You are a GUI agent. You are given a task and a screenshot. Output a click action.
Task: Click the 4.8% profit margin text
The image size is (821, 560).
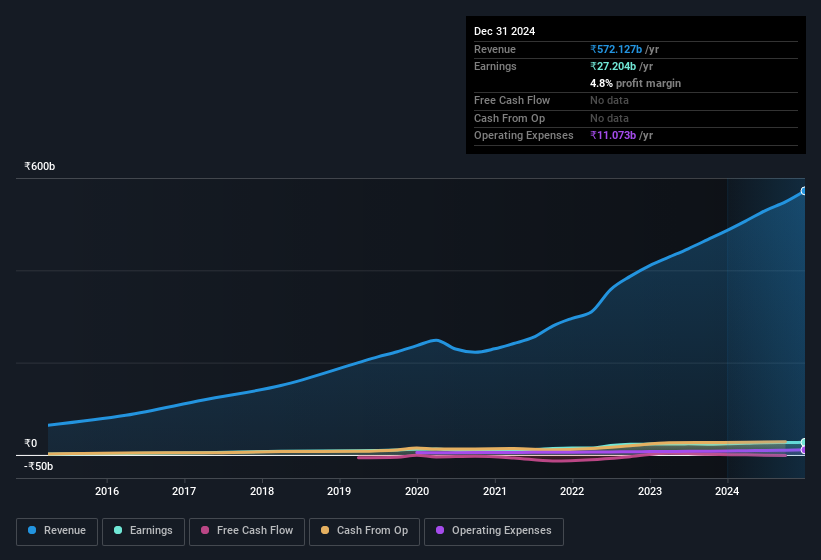click(635, 83)
